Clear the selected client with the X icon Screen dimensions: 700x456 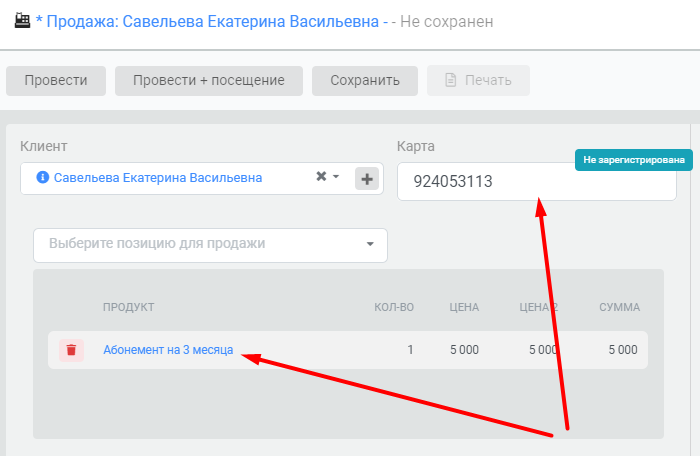321,176
